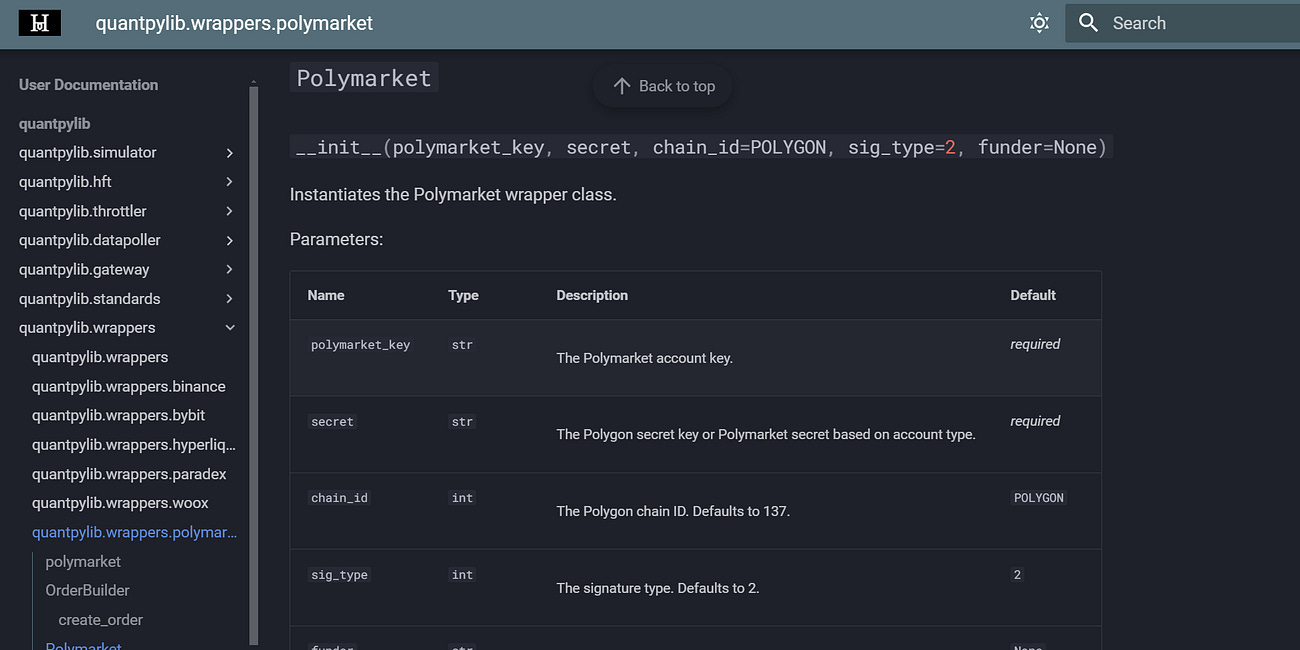Screen dimensions: 1300x650
Task: Click POLYGON default value cell
Action: (x=1039, y=498)
